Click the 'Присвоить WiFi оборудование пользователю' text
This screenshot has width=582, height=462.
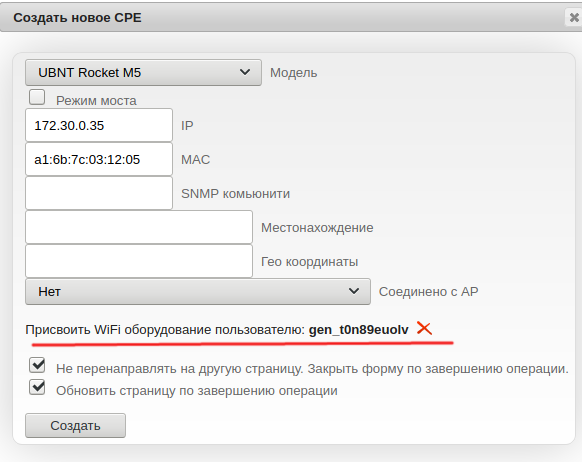coord(165,330)
